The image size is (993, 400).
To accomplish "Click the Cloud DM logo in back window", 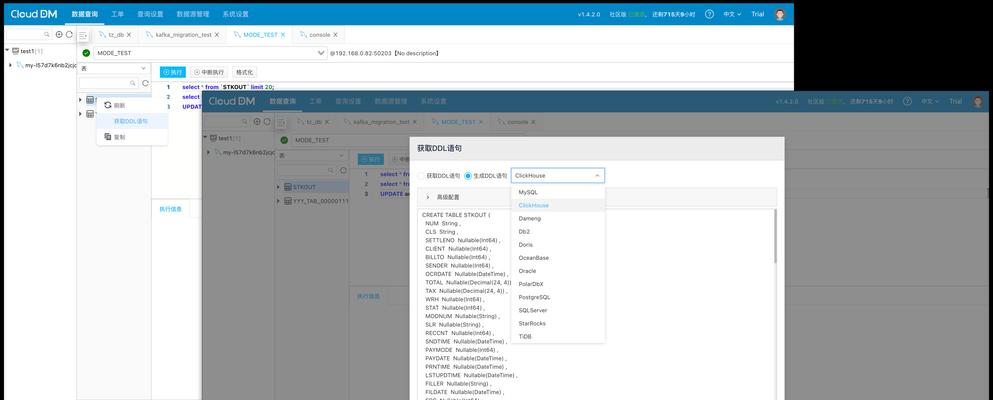I will (34, 14).
